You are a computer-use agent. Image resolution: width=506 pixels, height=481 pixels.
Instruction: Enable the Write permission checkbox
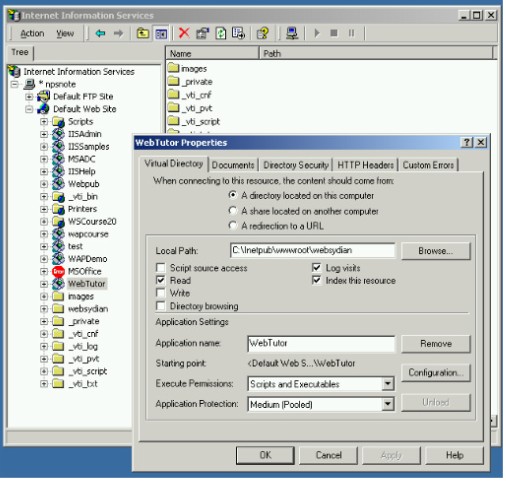pyautogui.click(x=161, y=293)
